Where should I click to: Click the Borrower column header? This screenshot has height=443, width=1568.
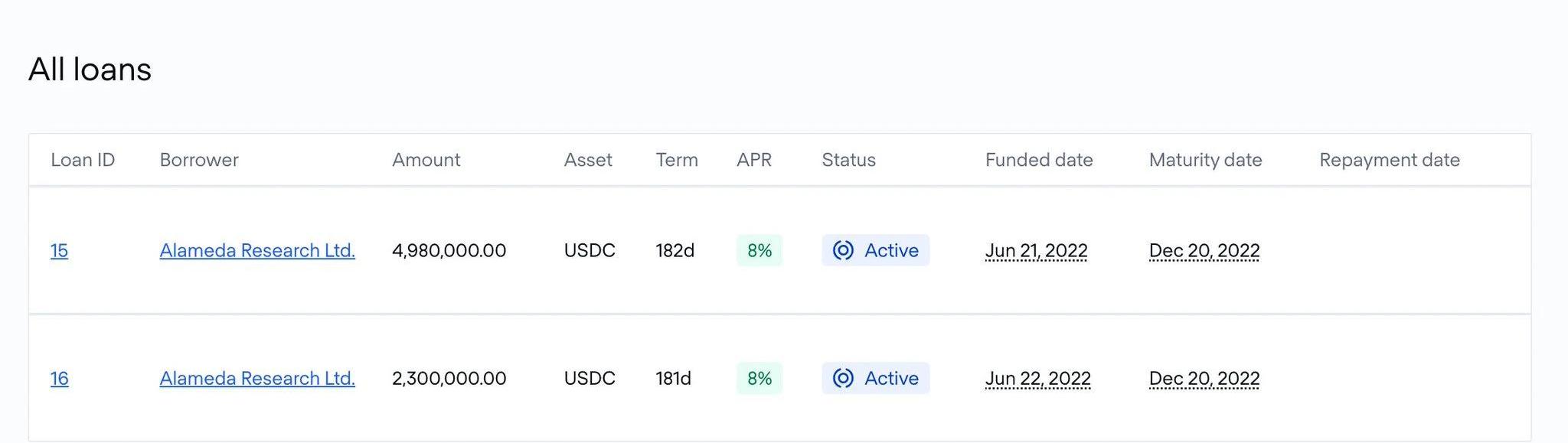point(199,160)
